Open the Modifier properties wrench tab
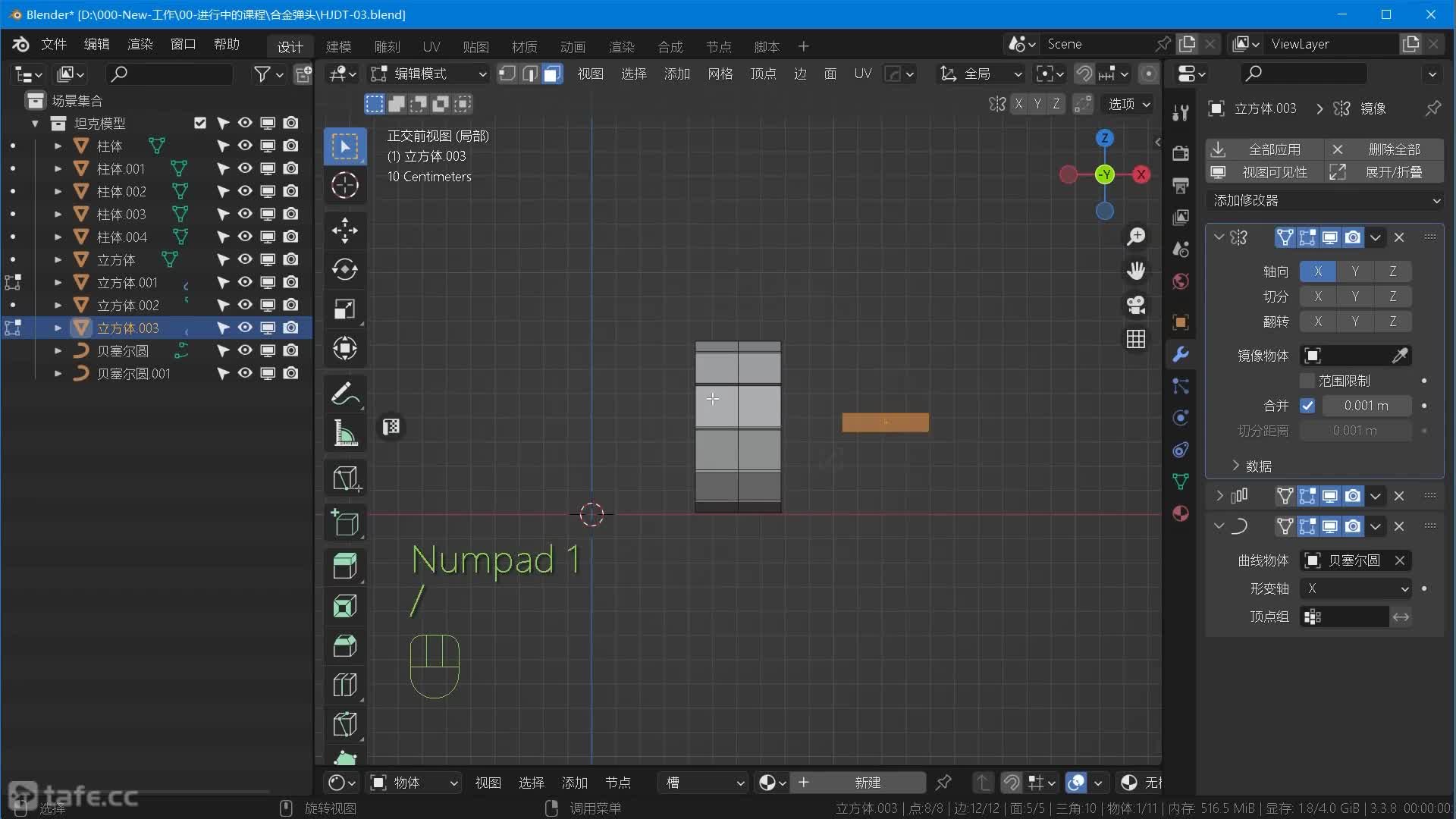 1181,354
